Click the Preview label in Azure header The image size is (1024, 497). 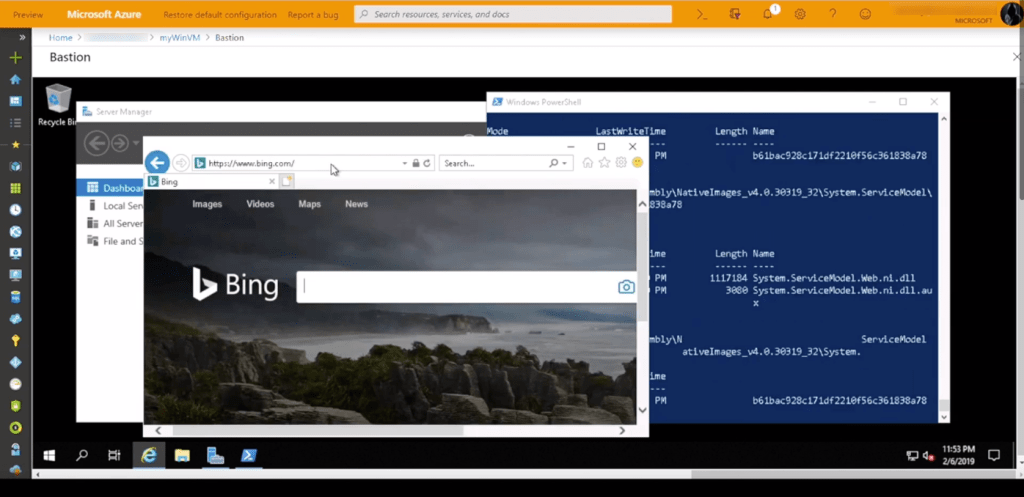tap(28, 14)
